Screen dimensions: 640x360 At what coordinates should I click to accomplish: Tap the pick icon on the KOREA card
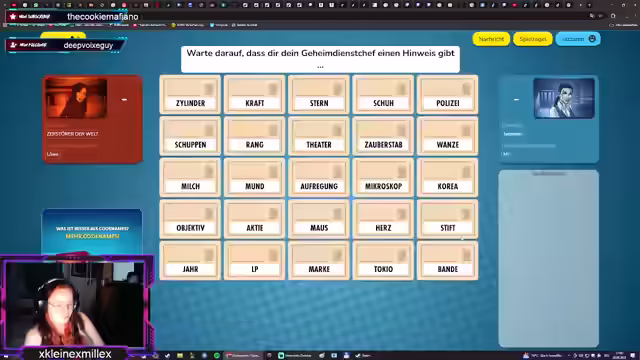(466, 172)
